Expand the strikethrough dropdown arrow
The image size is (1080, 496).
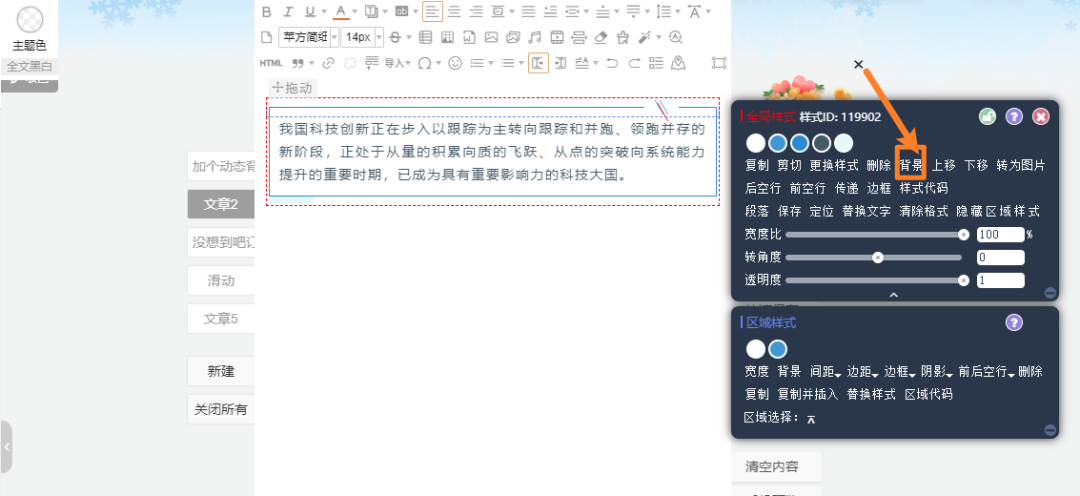409,37
